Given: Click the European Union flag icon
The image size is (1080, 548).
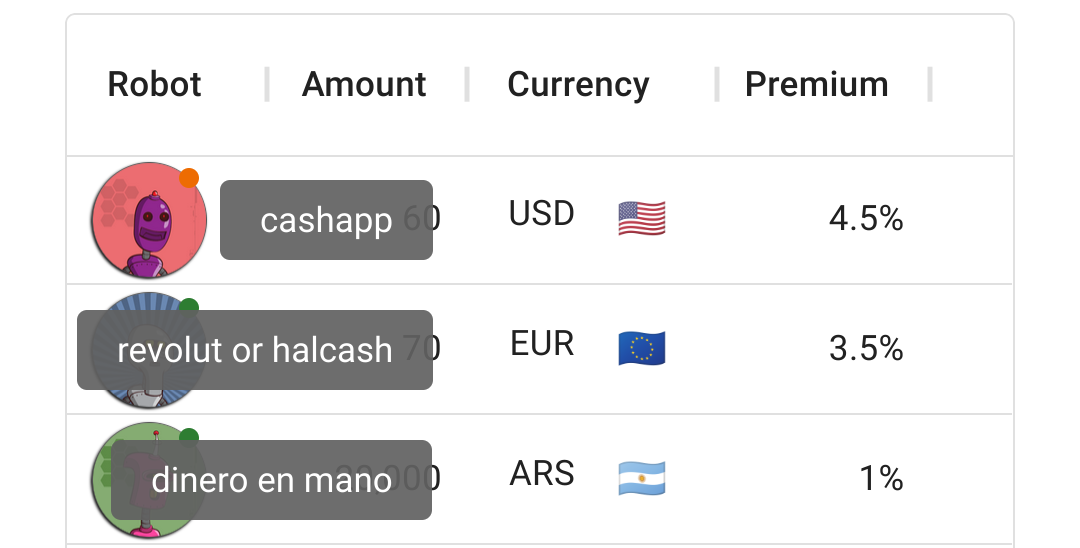Looking at the screenshot, I should [x=641, y=347].
